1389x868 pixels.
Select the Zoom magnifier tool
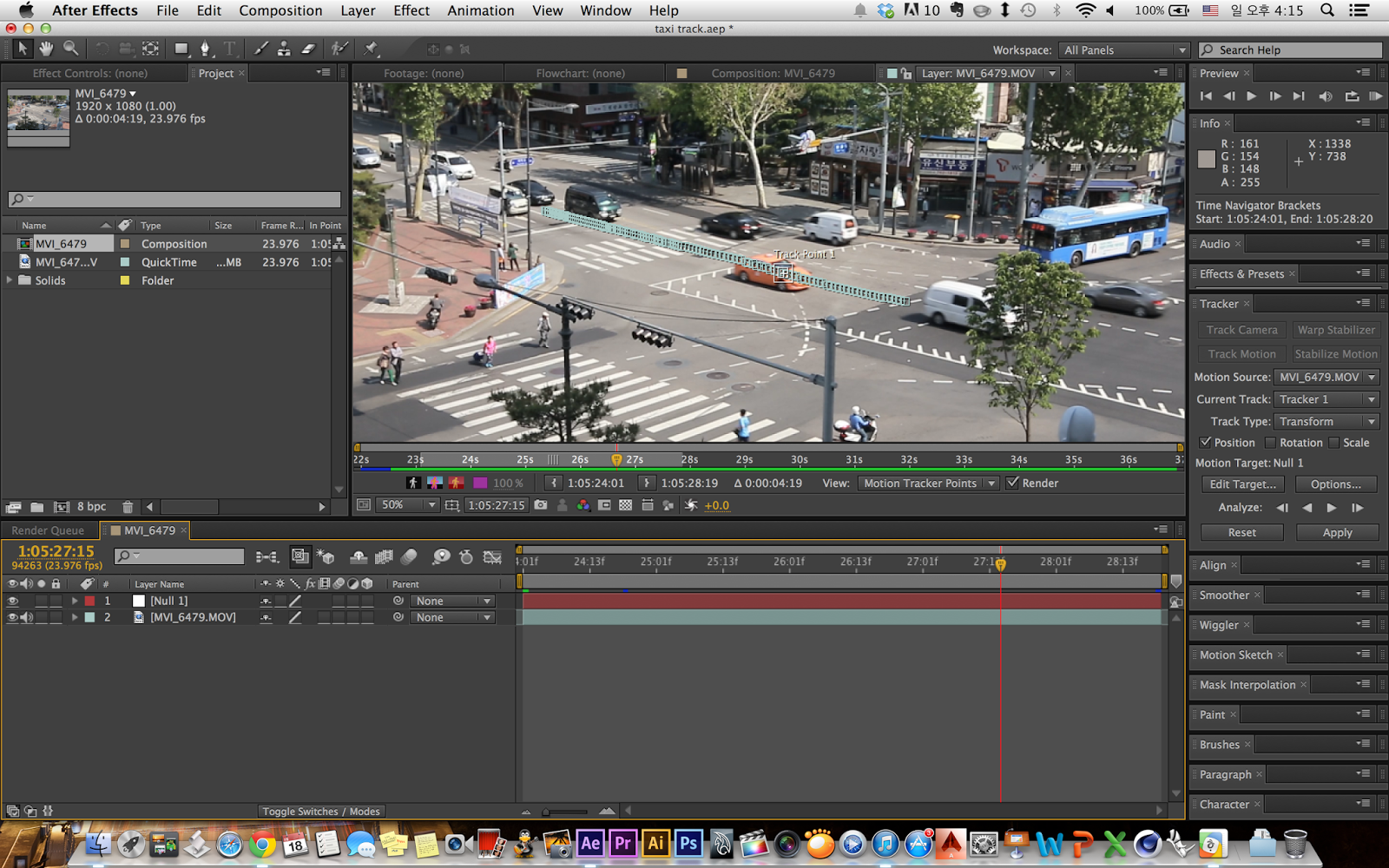[x=70, y=49]
